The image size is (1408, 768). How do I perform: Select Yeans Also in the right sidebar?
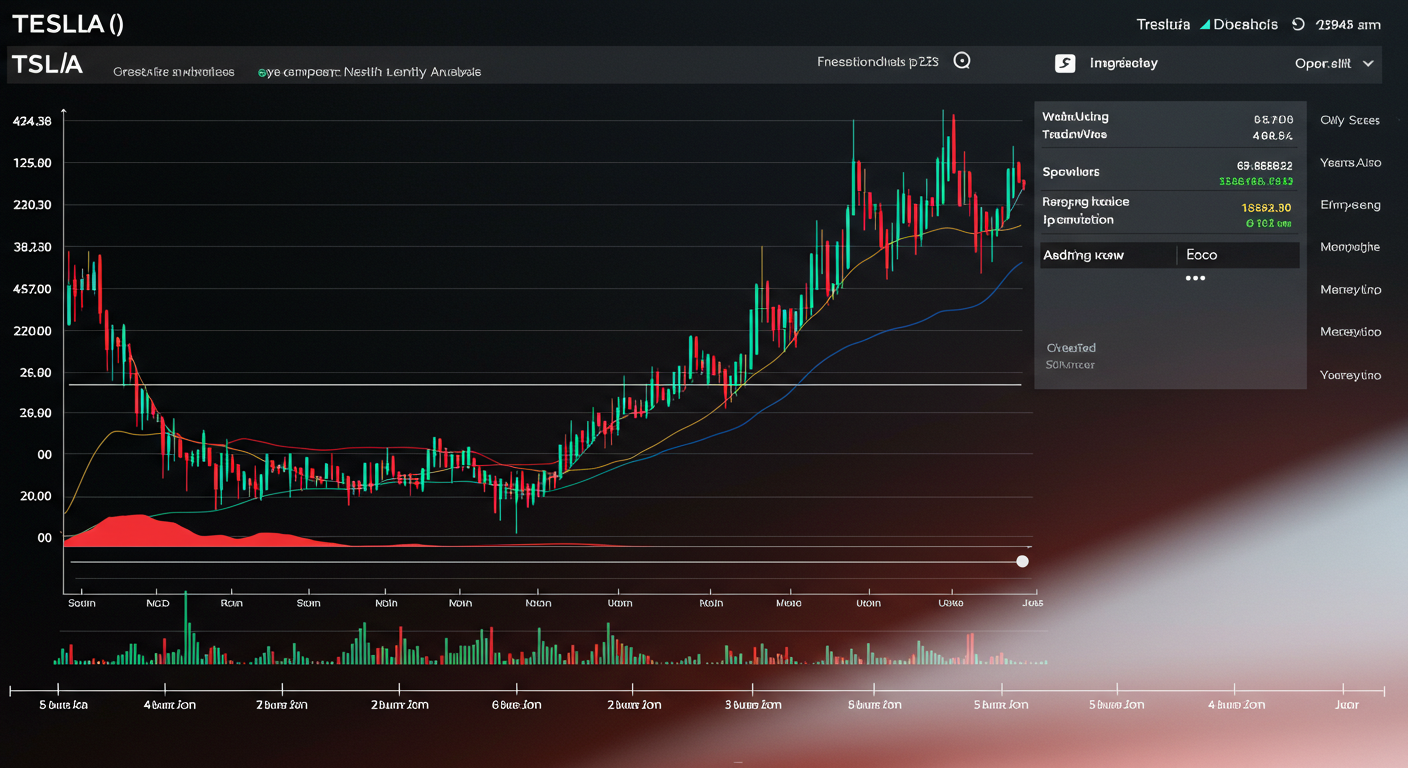click(x=1350, y=162)
